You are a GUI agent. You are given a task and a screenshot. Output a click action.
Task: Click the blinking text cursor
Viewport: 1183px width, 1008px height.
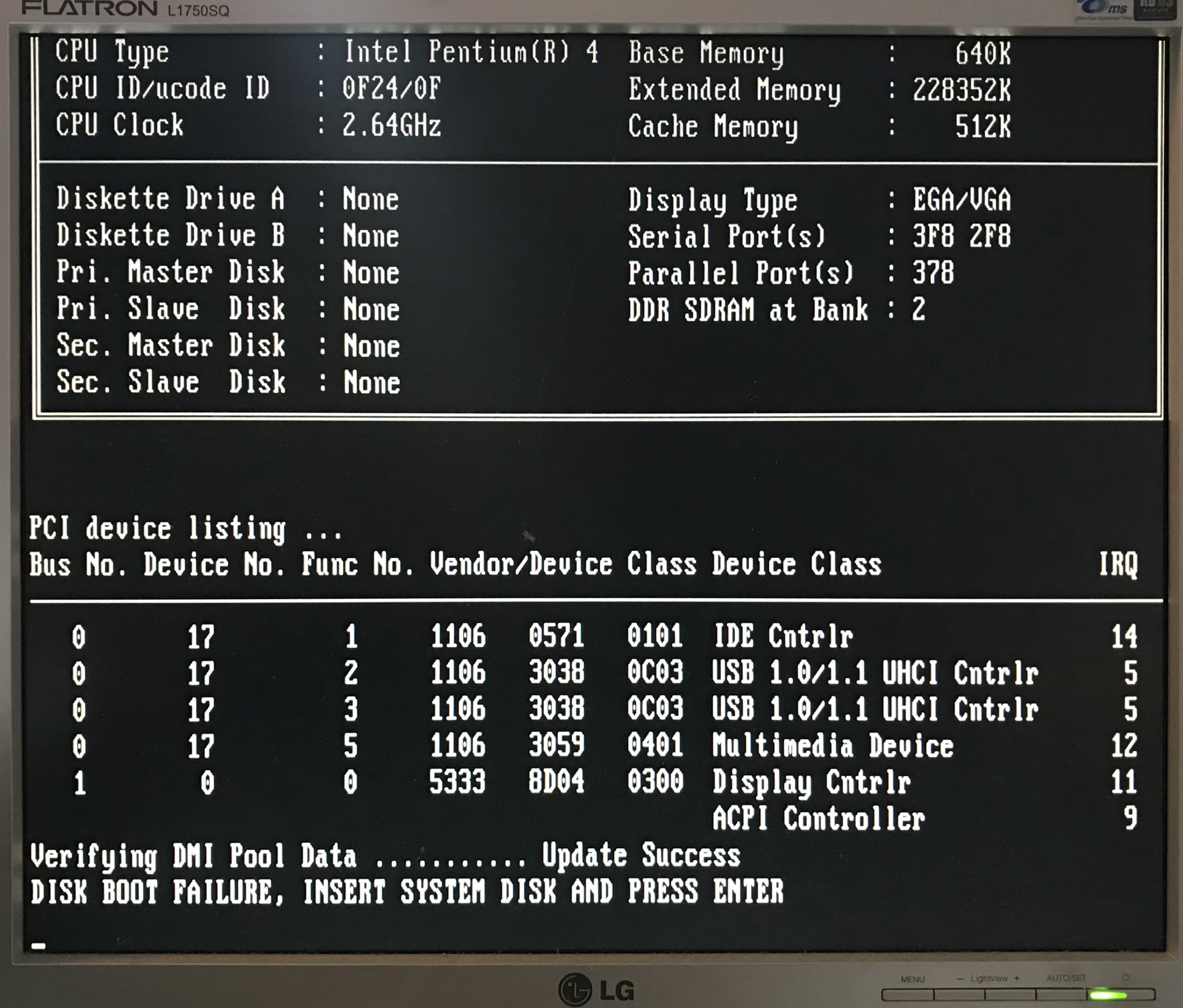(38, 946)
